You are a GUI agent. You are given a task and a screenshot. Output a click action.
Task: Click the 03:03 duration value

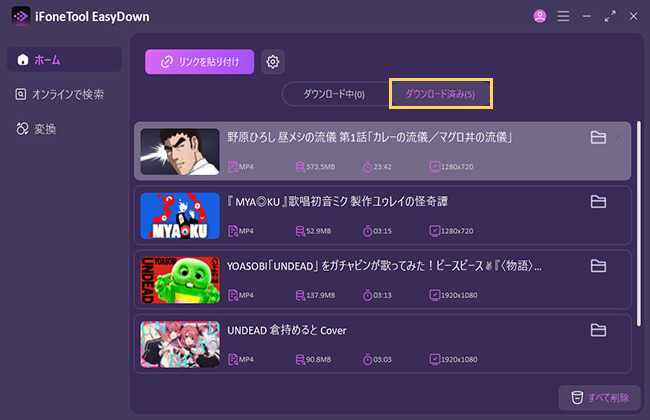coord(382,359)
